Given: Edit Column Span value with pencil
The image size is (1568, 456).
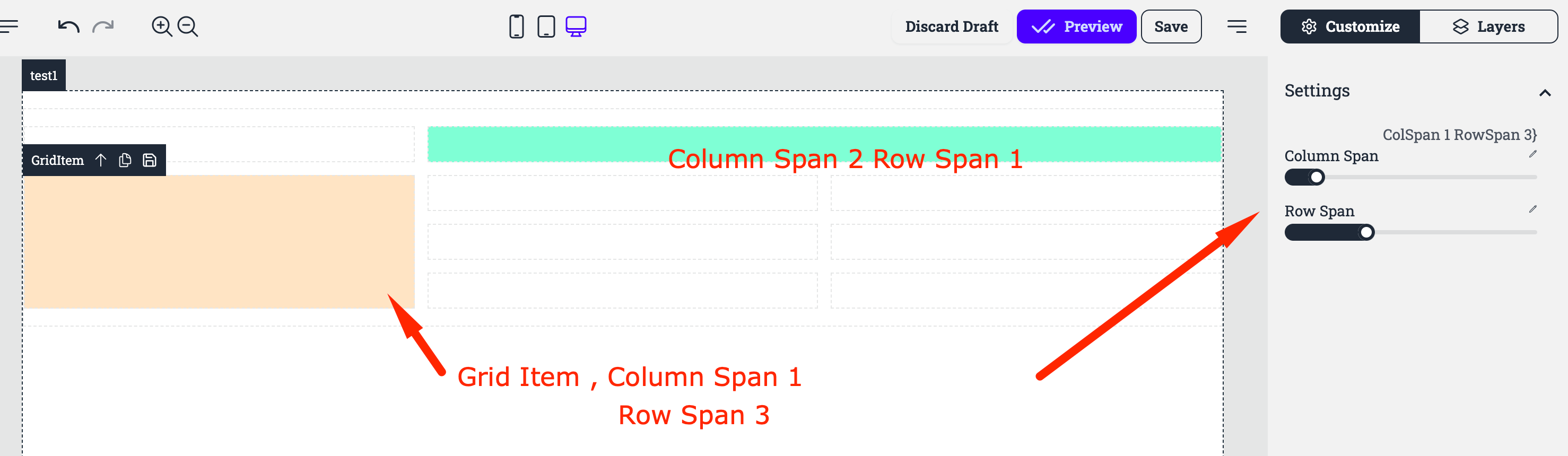Looking at the screenshot, I should point(1532,155).
